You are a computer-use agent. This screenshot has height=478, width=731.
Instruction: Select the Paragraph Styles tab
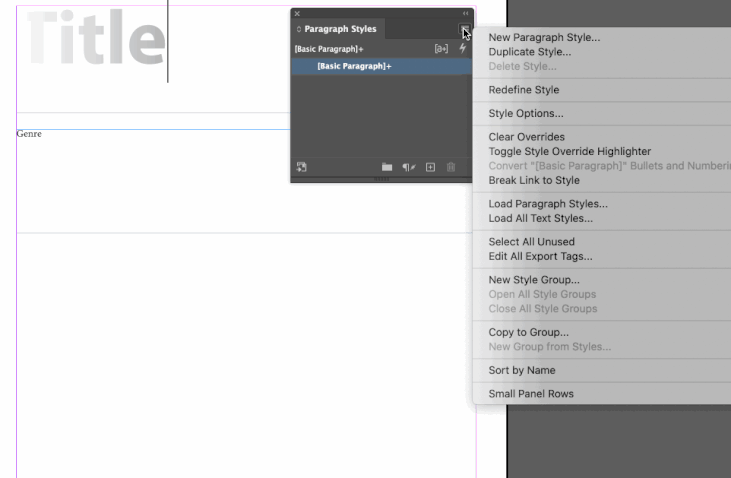pyautogui.click(x=340, y=29)
